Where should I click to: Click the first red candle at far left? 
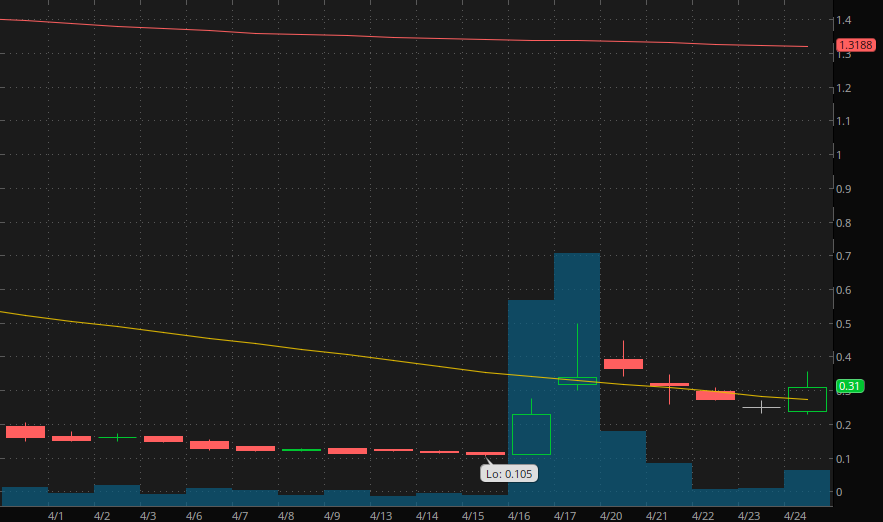coord(25,432)
